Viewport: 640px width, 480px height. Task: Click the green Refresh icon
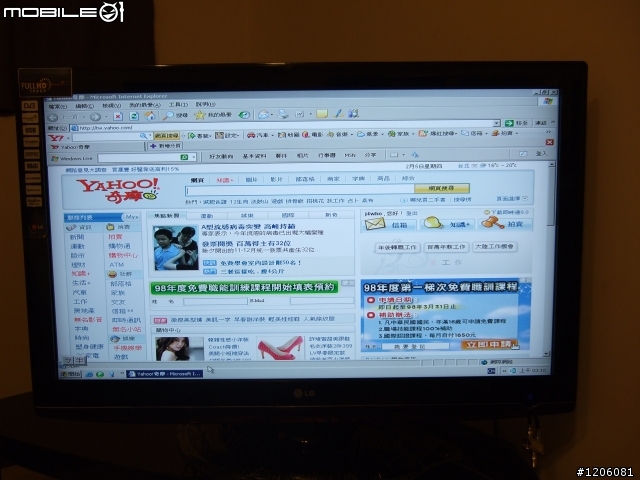tap(134, 116)
